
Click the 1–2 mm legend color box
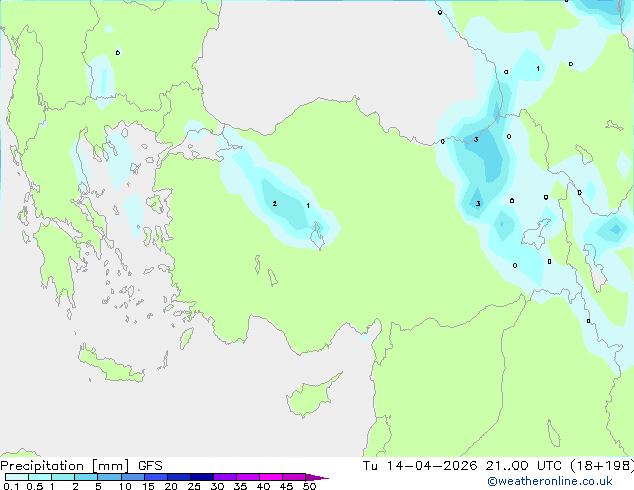[x=63, y=477]
